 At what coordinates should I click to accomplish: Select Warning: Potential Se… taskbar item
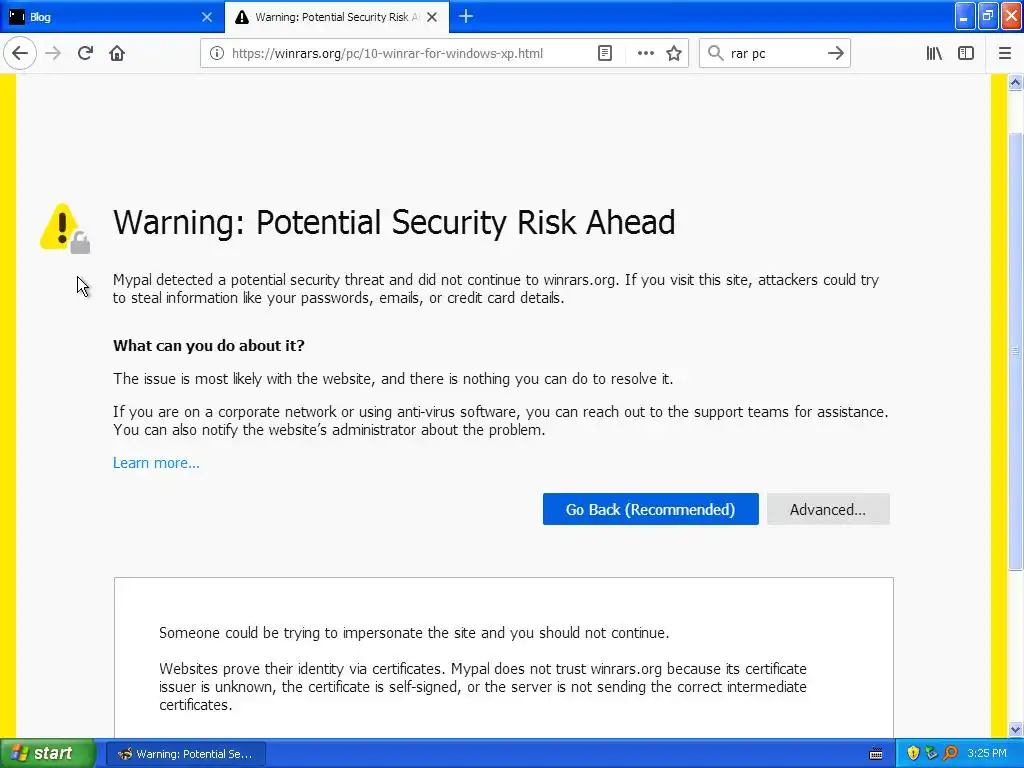[186, 754]
